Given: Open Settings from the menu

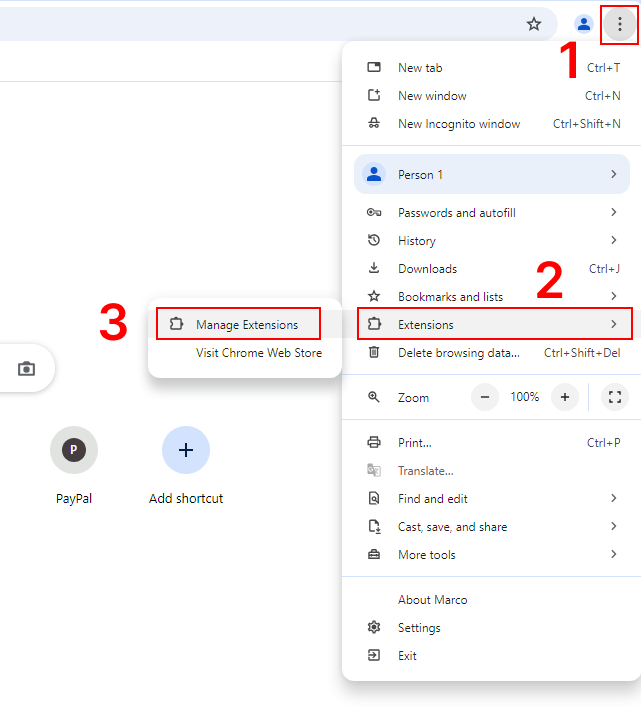Looking at the screenshot, I should click(x=492, y=627).
